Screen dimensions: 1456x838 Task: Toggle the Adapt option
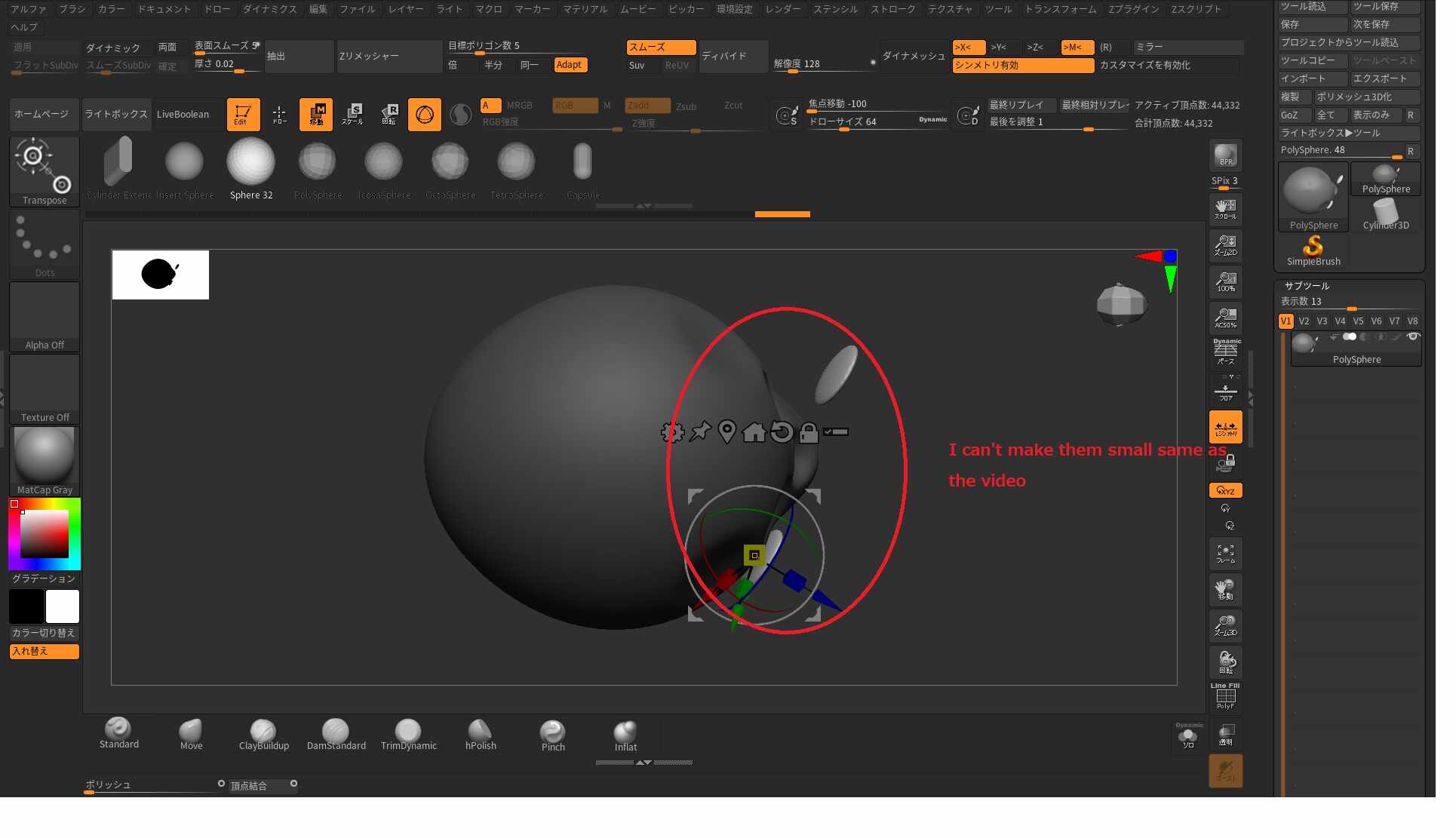(569, 65)
